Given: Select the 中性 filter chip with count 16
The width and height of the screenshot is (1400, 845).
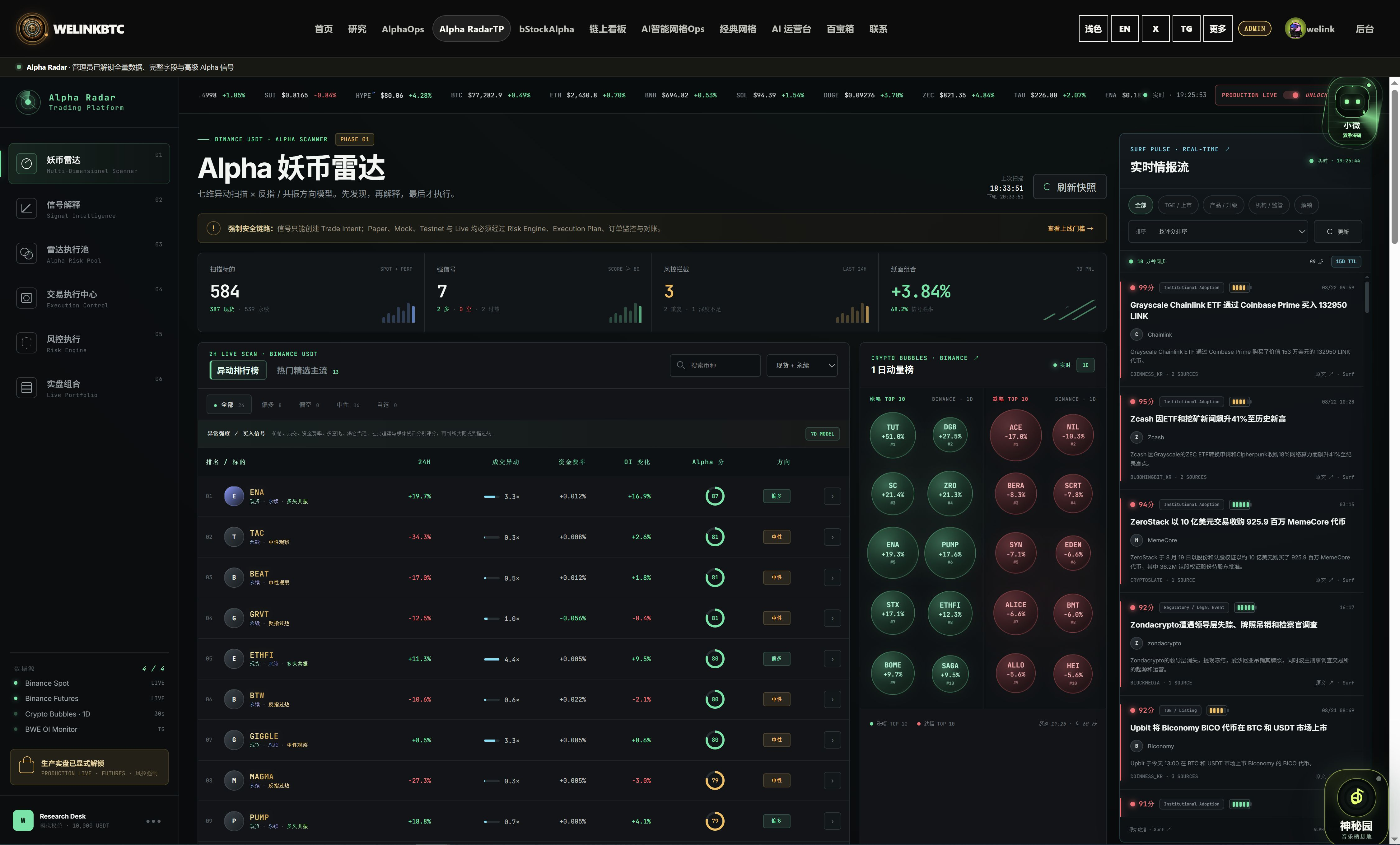Looking at the screenshot, I should pyautogui.click(x=348, y=404).
